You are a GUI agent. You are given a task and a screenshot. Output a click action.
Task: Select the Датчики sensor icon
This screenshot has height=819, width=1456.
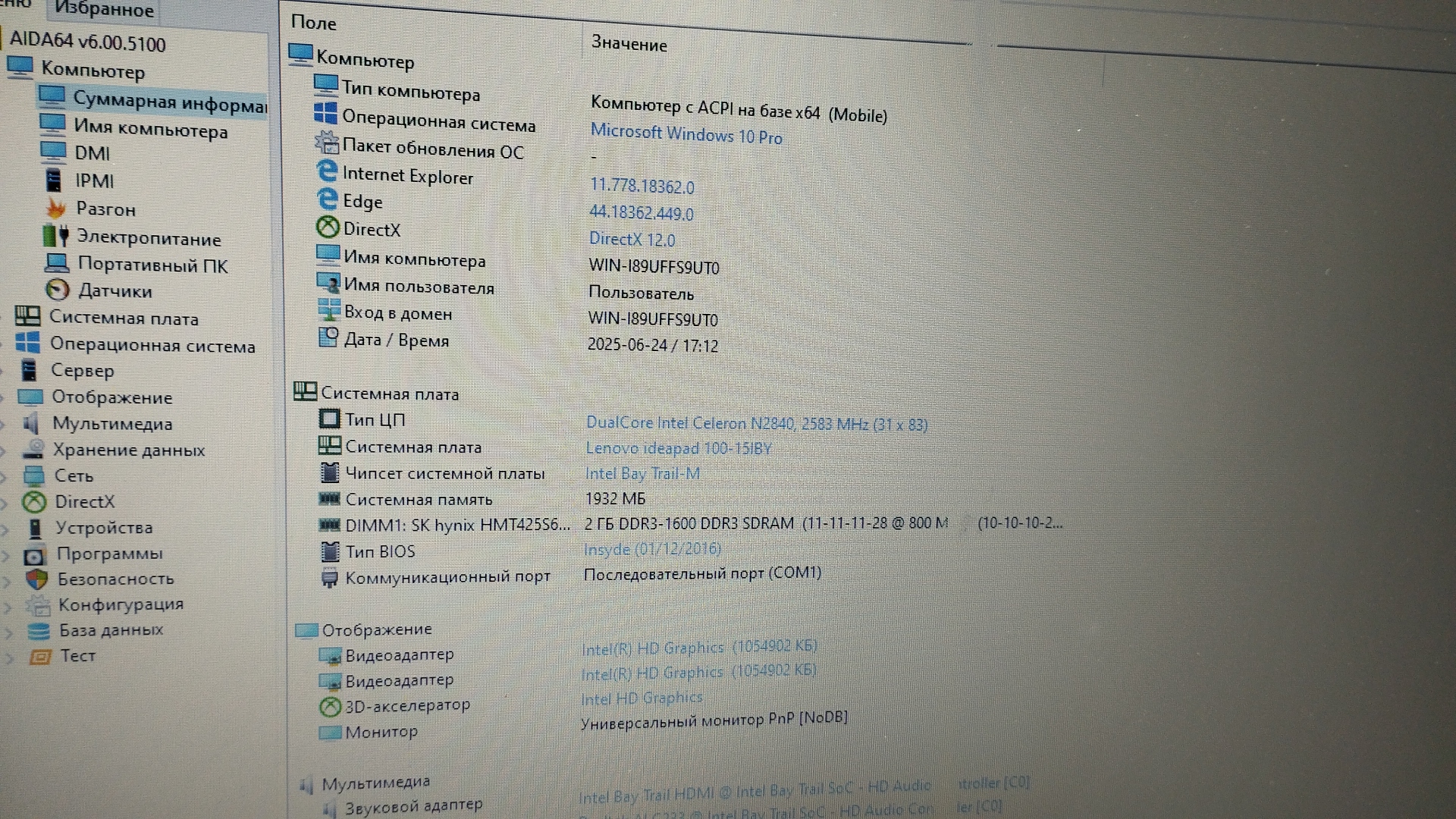[x=58, y=290]
